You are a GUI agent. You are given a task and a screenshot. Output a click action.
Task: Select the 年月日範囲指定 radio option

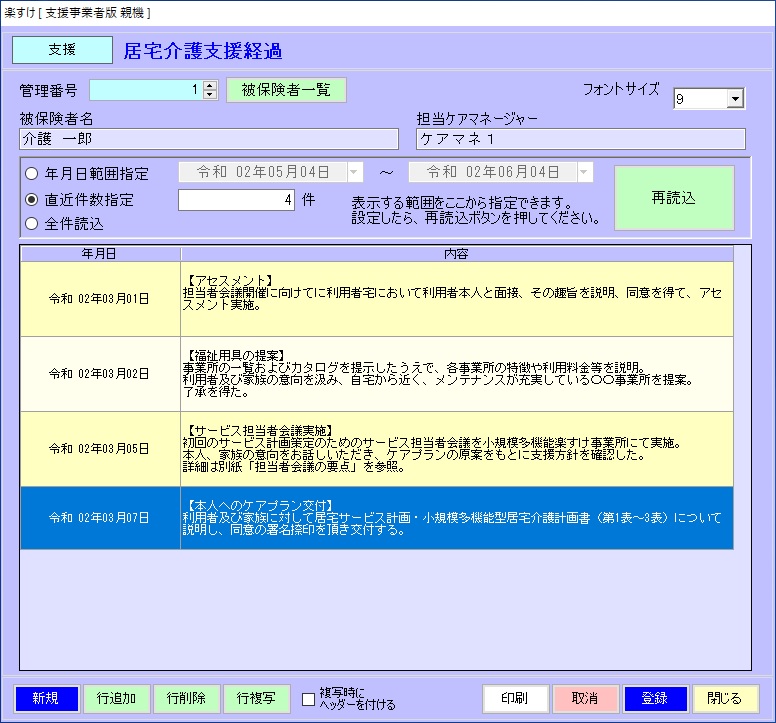pos(31,172)
